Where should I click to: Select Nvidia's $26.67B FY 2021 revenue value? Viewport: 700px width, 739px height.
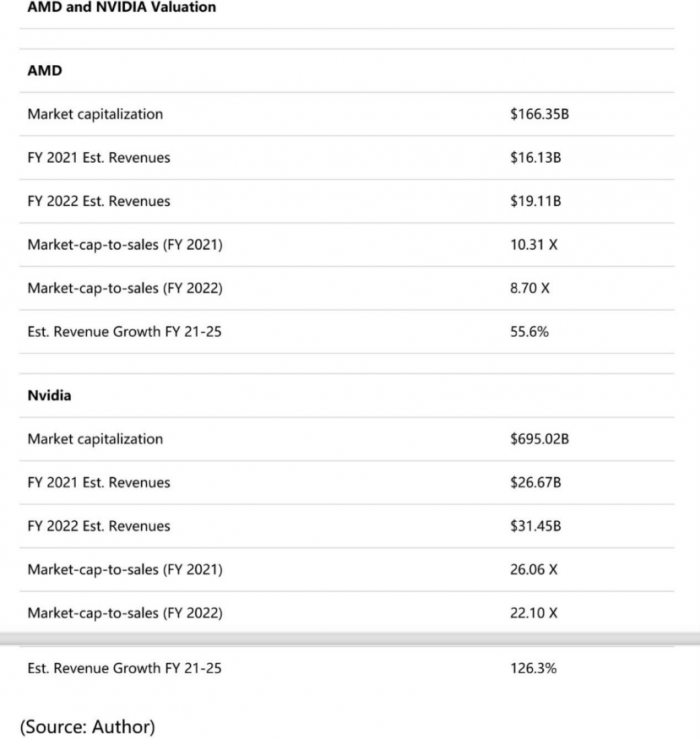535,482
